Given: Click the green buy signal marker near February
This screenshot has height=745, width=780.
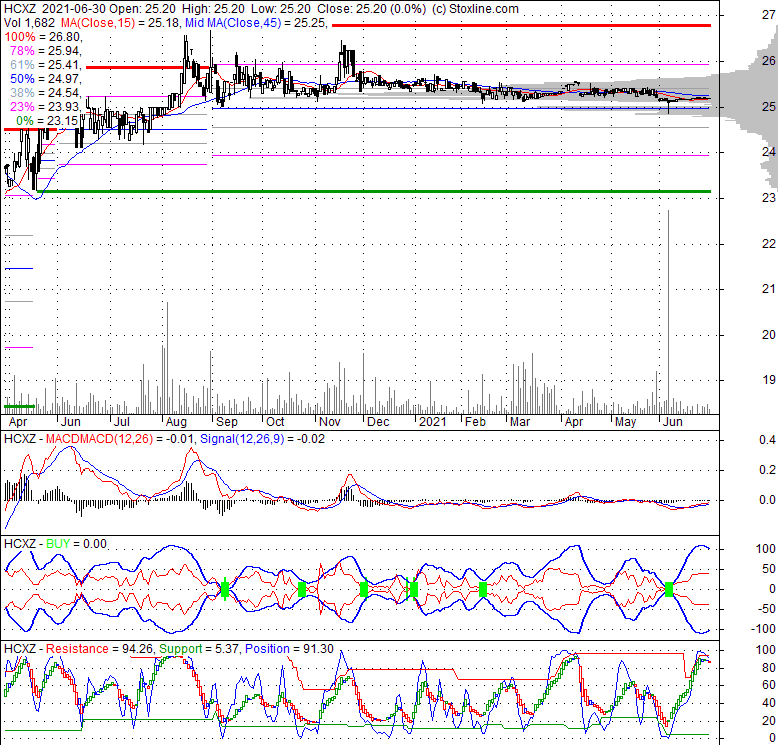Looking at the screenshot, I should pos(483,590).
